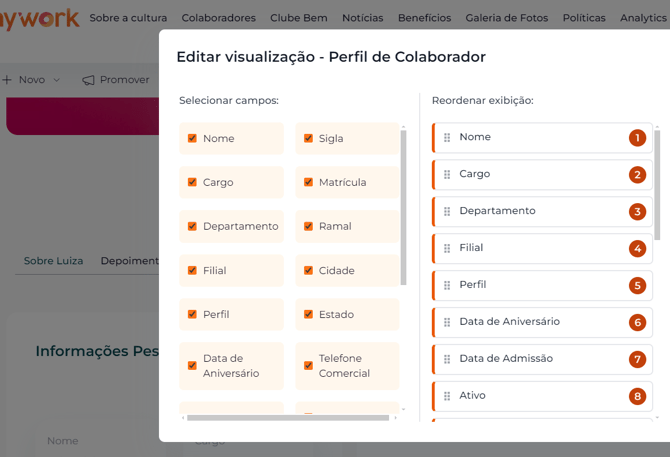Viewport: 670px width, 457px height.
Task: Click drag handle icon beside Filial row
Action: coord(447,249)
